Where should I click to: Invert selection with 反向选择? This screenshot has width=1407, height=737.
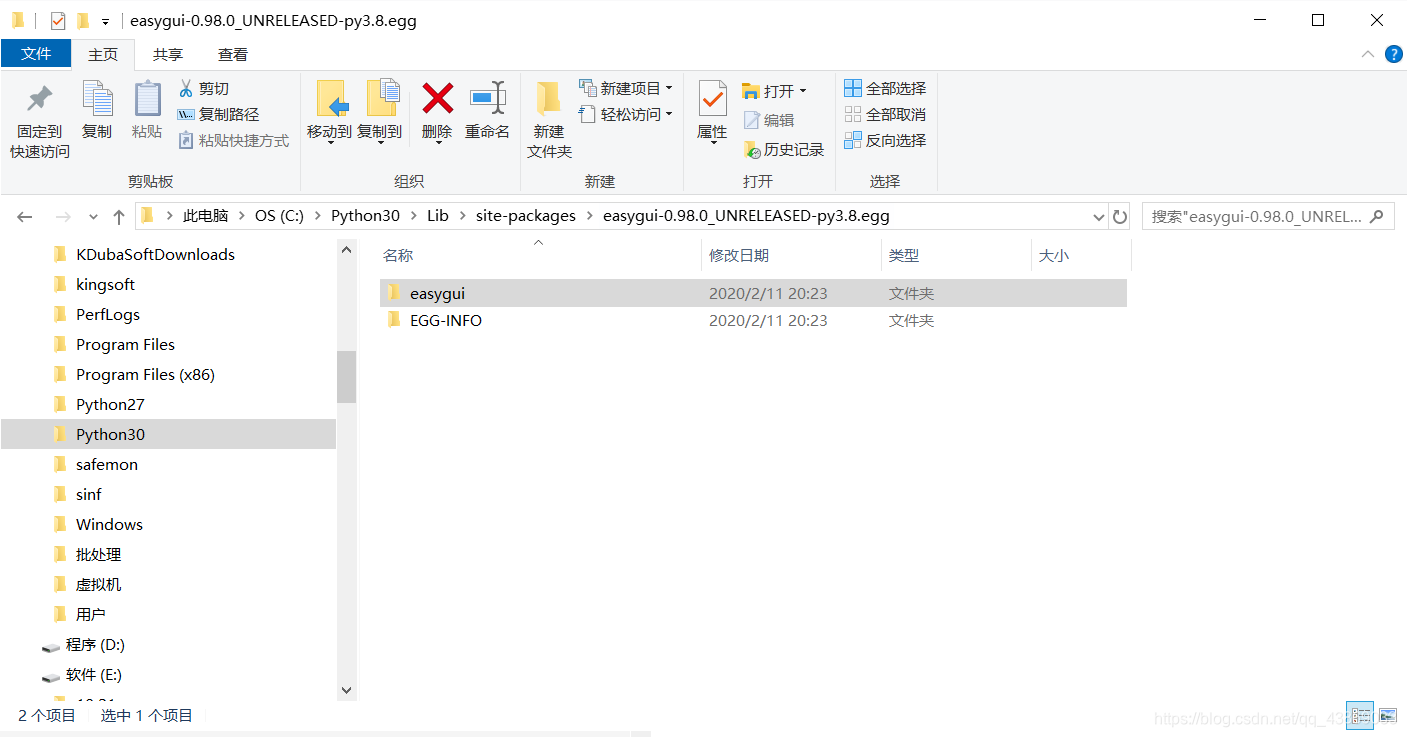[x=885, y=140]
